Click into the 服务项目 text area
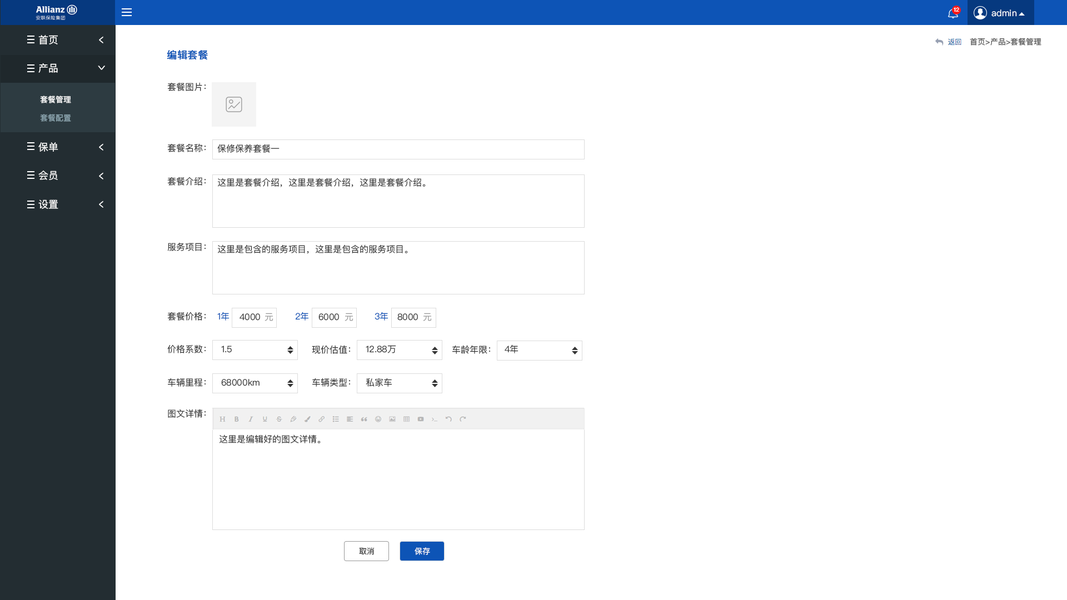 [x=398, y=267]
